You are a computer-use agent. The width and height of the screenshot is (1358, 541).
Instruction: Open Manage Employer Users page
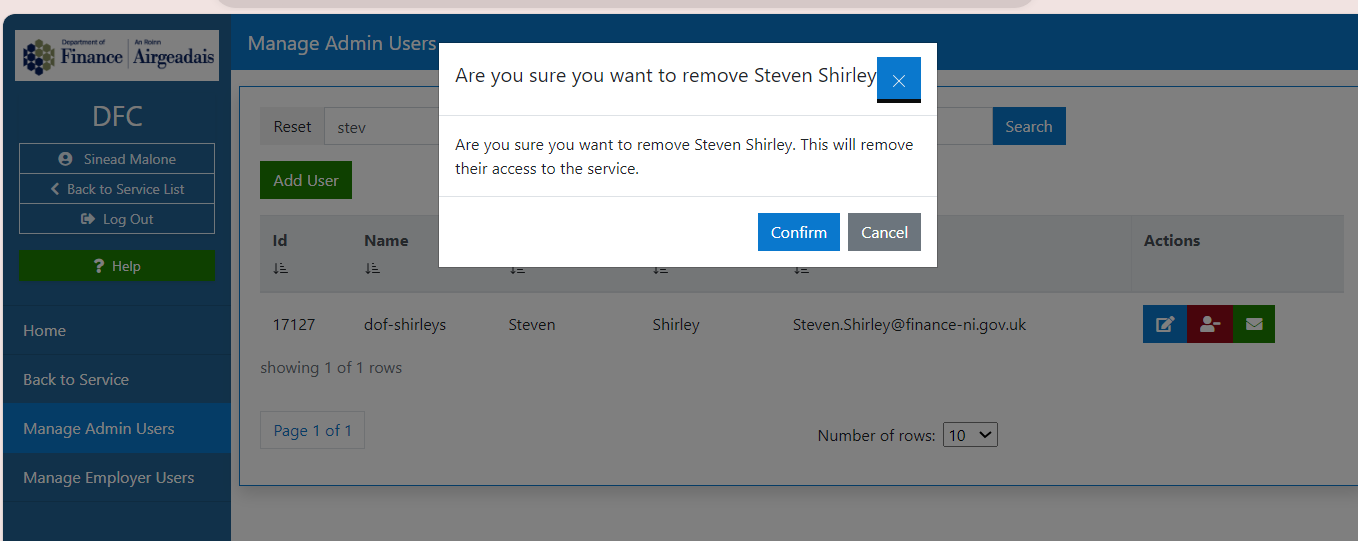click(109, 477)
